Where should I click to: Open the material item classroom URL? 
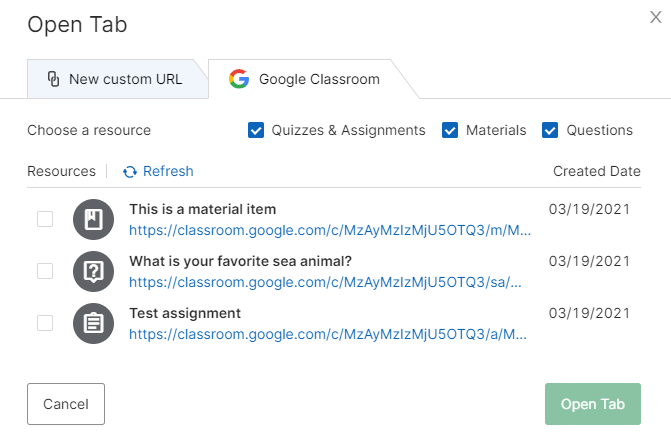[330, 229]
